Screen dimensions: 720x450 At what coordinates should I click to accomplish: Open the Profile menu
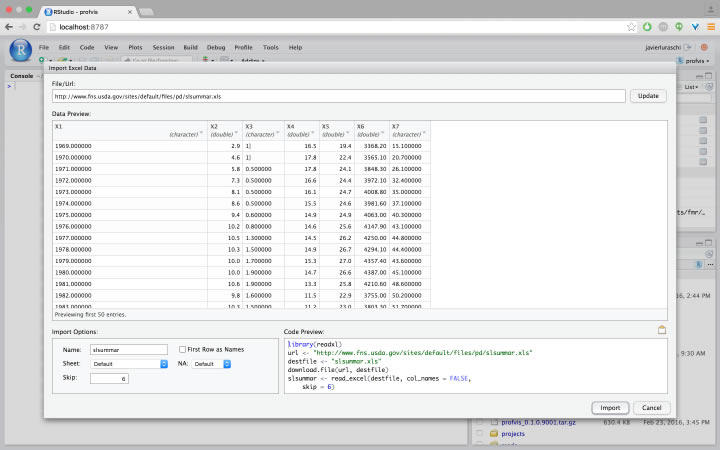243,47
